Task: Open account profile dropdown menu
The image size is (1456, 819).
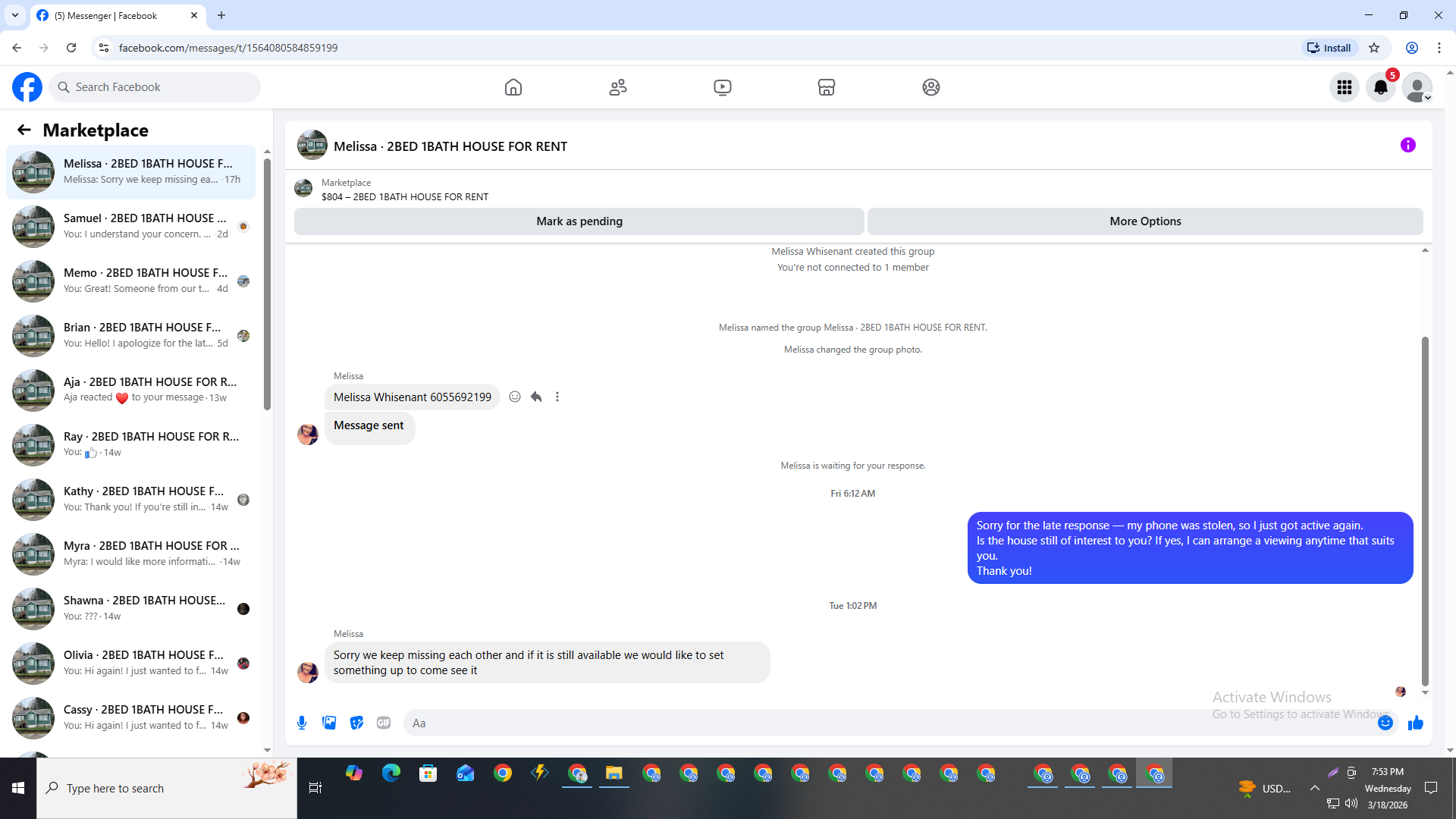Action: (x=1417, y=87)
